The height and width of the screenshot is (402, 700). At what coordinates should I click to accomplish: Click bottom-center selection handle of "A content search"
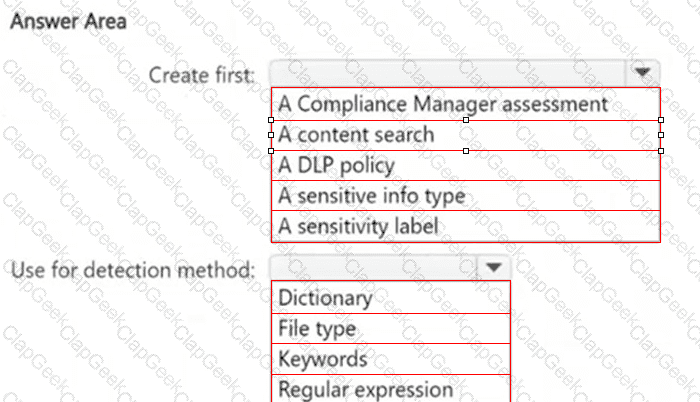[466, 151]
